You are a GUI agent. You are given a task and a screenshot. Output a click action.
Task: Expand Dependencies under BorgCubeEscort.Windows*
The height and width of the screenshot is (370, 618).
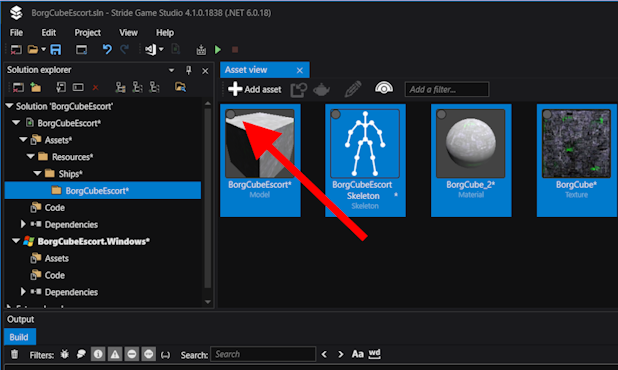coord(23,292)
